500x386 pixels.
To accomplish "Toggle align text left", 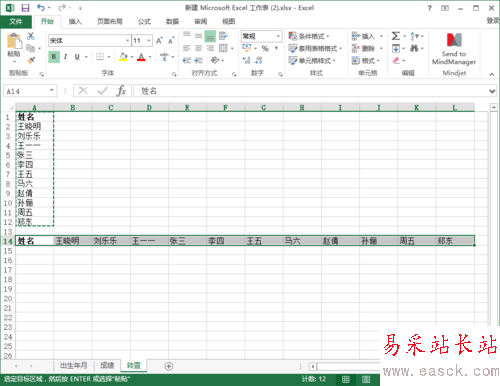I will [187, 48].
